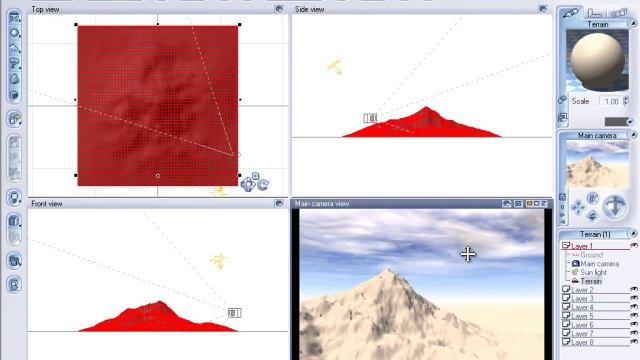The image size is (640, 360).
Task: Click the camera rotate control
Action: [593, 198]
